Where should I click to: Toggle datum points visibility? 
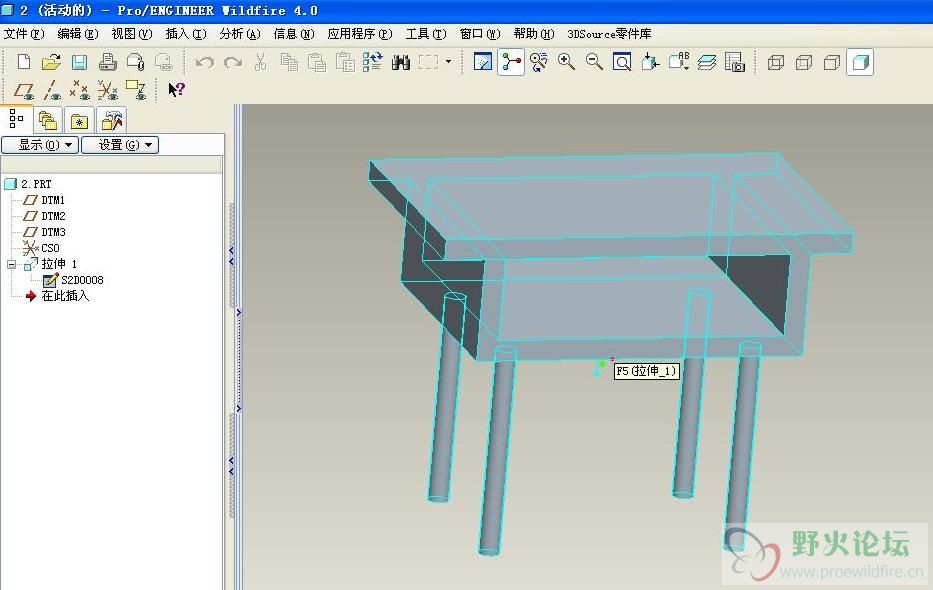click(80, 90)
